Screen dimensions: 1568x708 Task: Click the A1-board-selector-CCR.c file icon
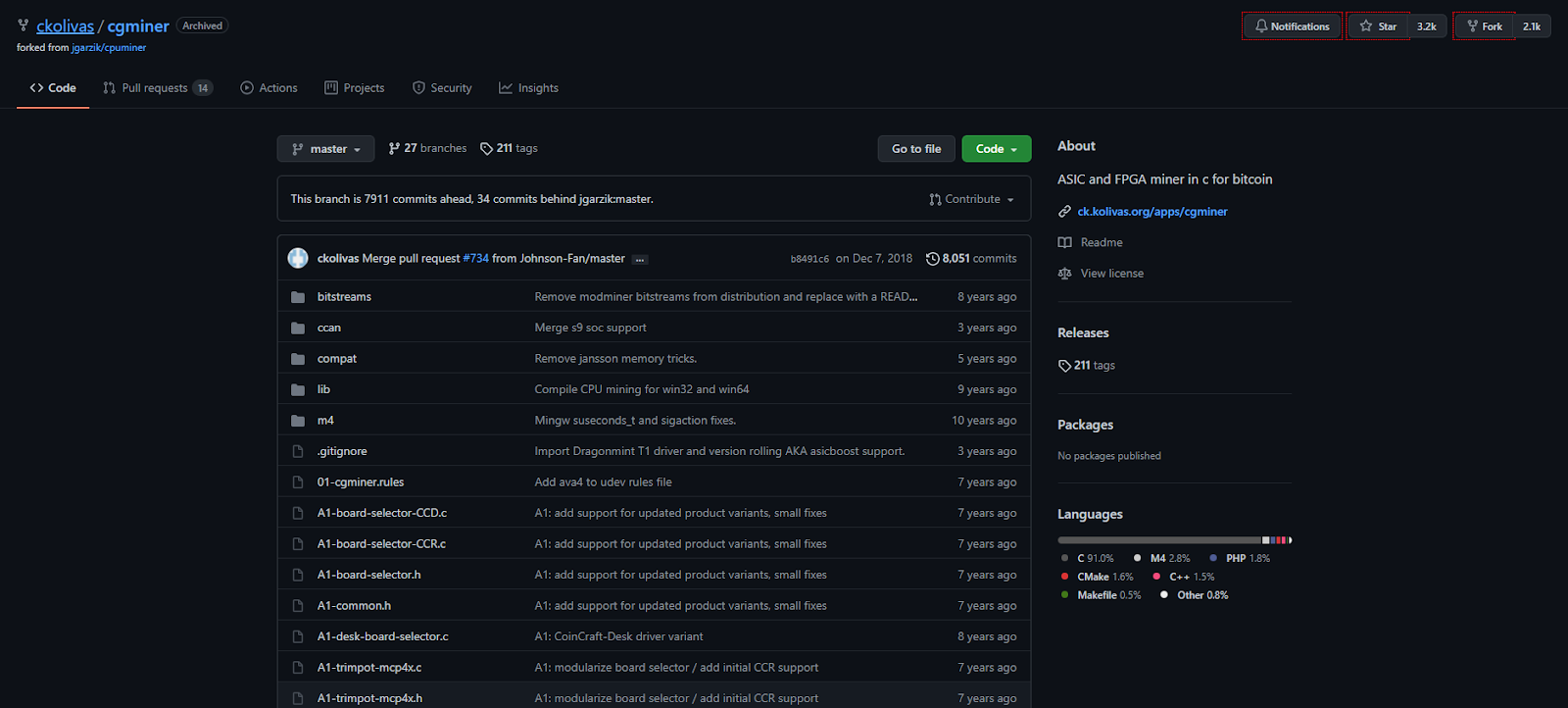[298, 544]
